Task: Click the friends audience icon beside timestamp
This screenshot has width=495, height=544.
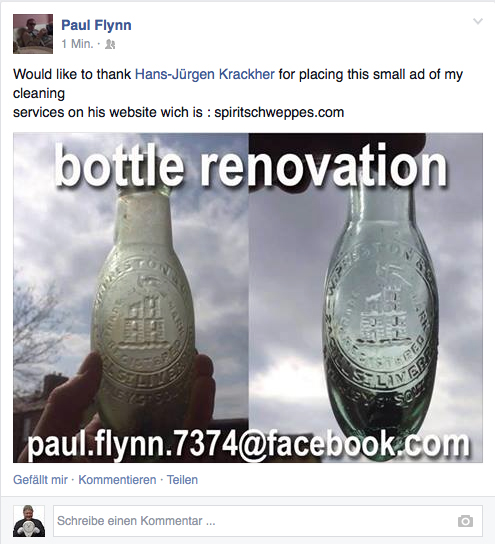Action: pos(110,44)
